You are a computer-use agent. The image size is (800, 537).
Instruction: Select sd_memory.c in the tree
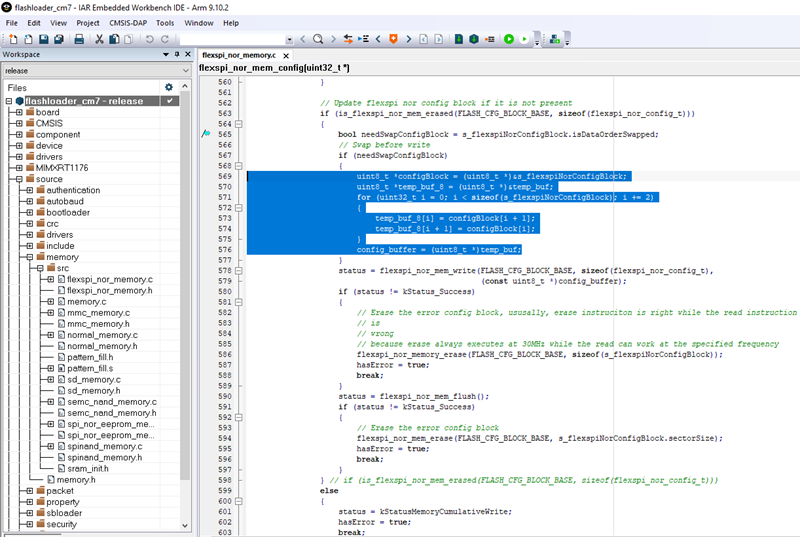[x=94, y=379]
